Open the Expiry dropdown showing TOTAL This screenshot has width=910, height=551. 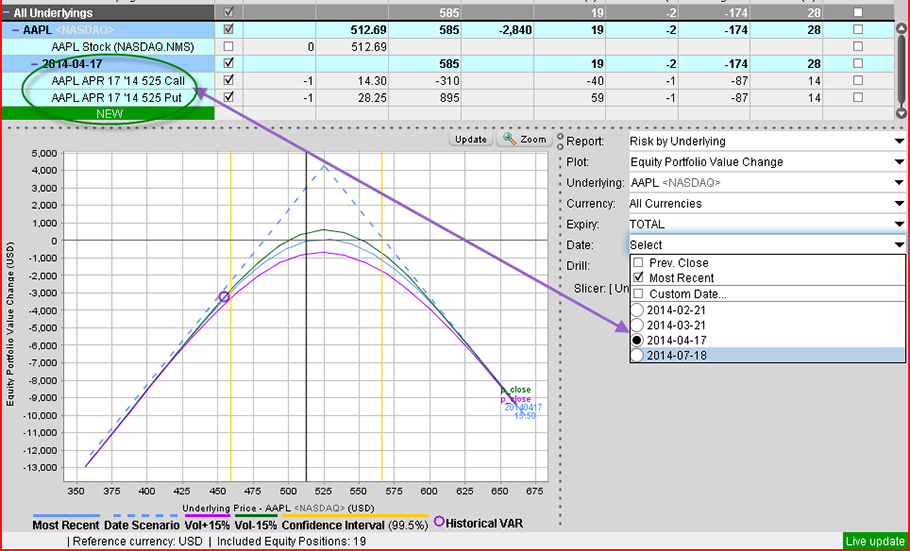pyautogui.click(x=766, y=224)
